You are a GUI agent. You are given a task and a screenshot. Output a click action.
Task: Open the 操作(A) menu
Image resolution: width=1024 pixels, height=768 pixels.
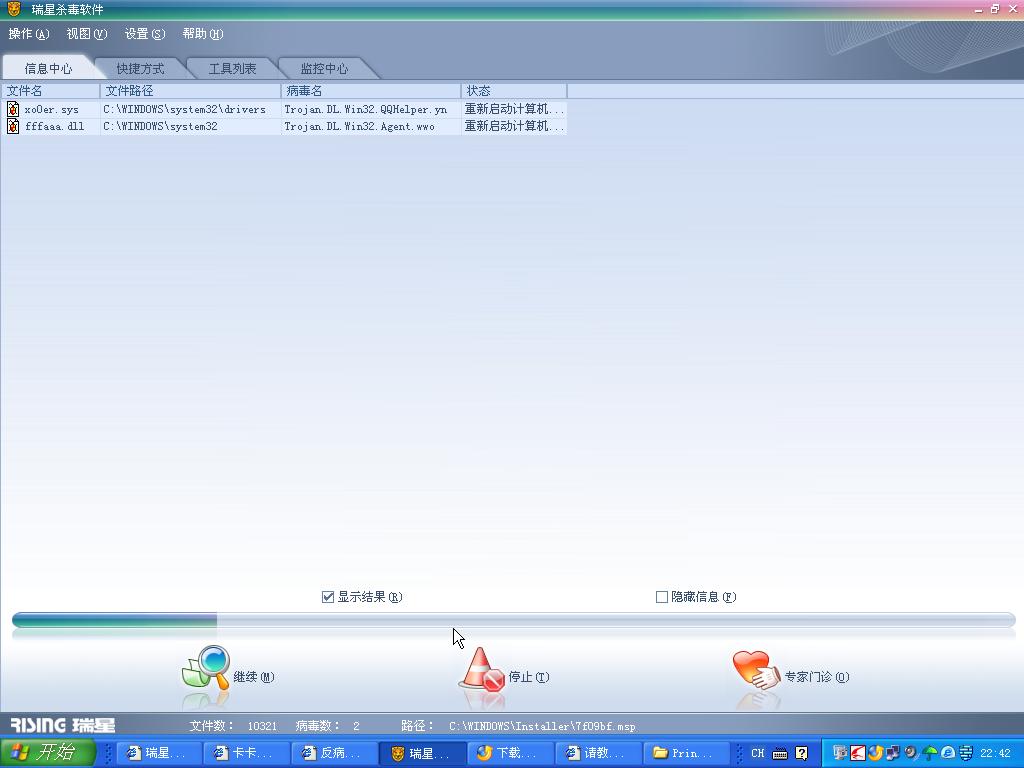[29, 34]
